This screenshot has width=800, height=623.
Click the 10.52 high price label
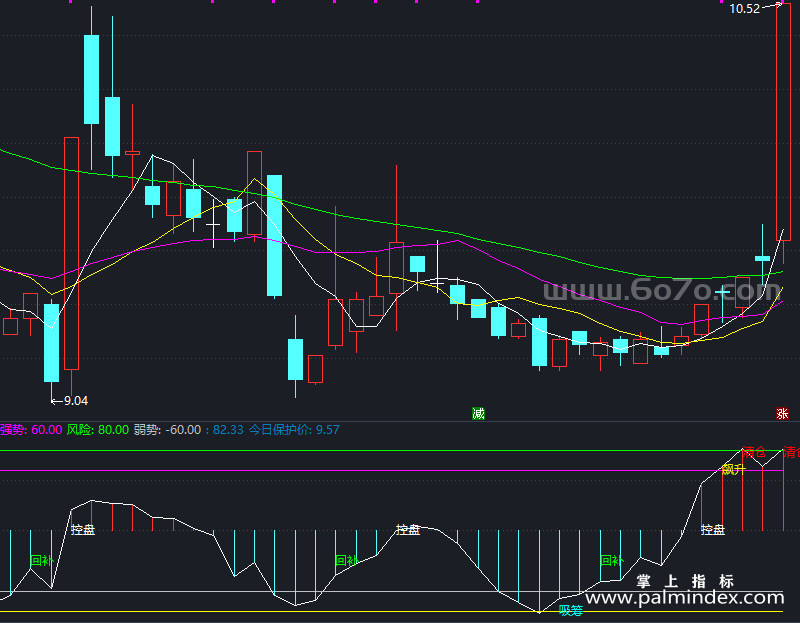[744, 9]
